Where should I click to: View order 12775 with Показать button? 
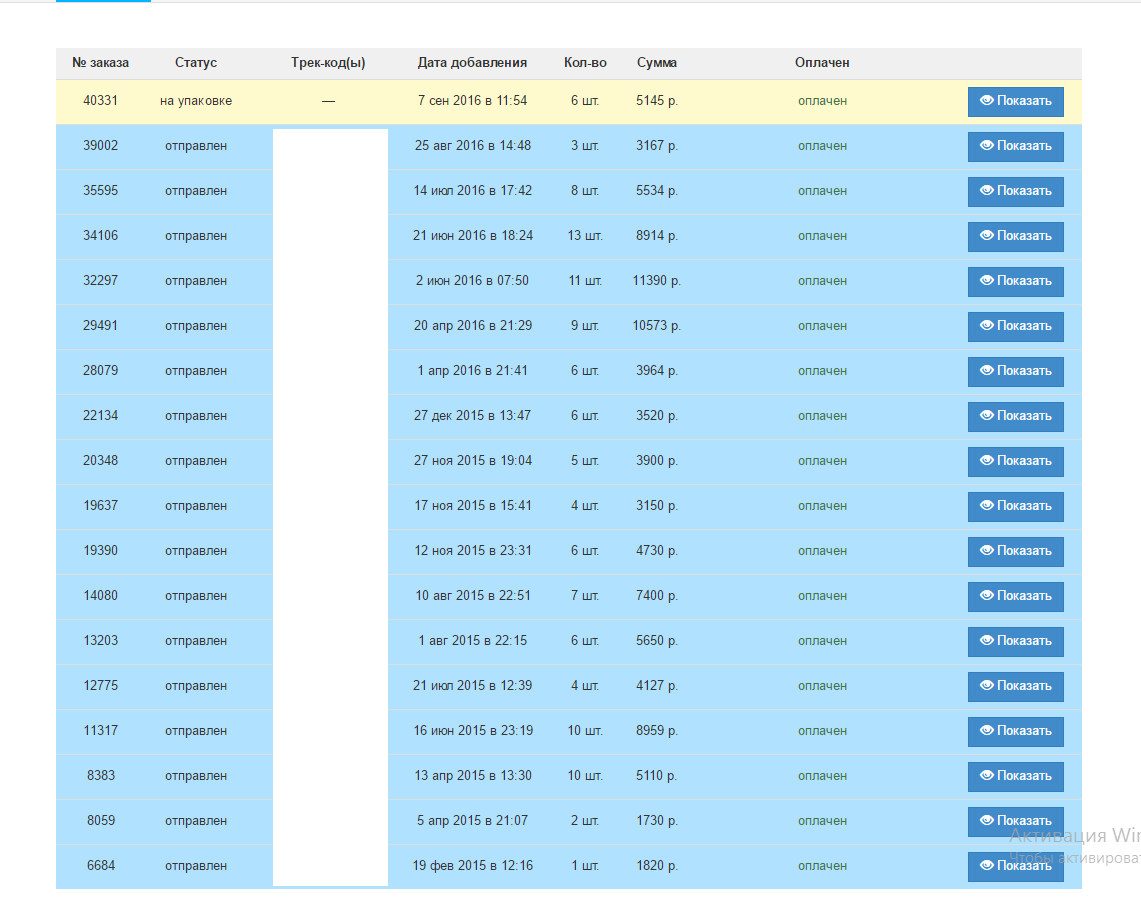point(1015,686)
